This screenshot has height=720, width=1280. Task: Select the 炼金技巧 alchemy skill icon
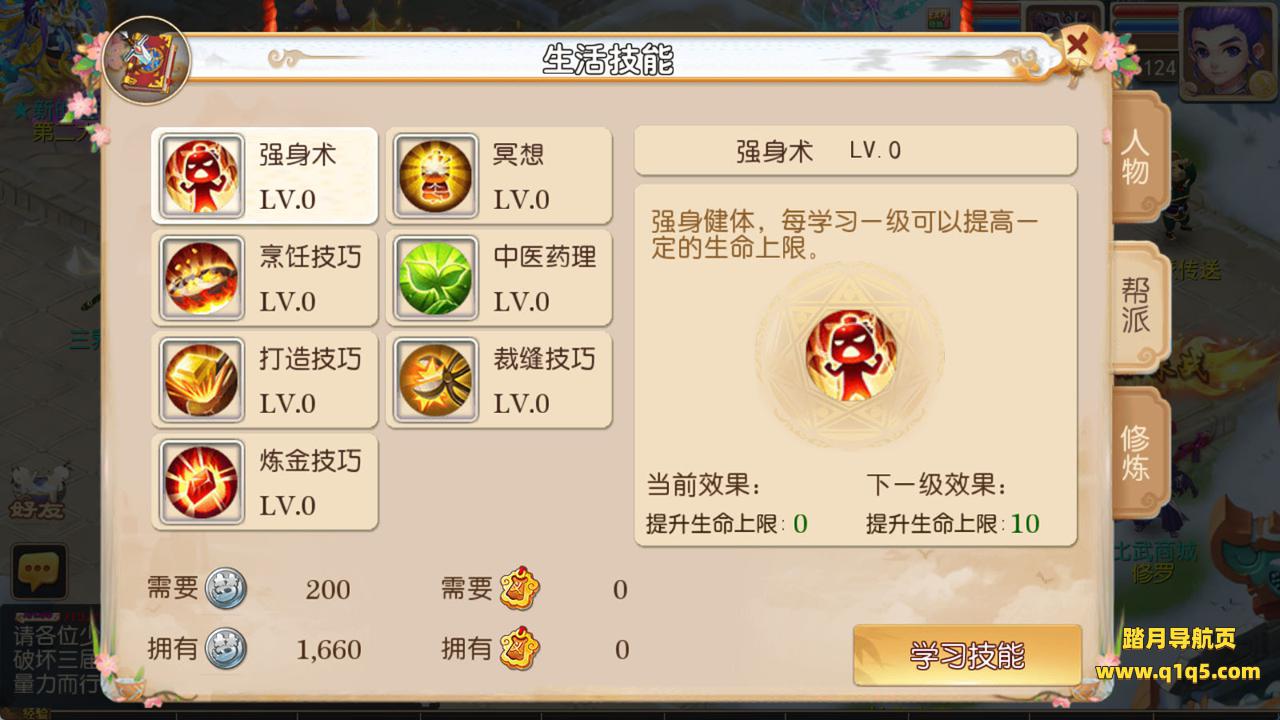[x=202, y=482]
